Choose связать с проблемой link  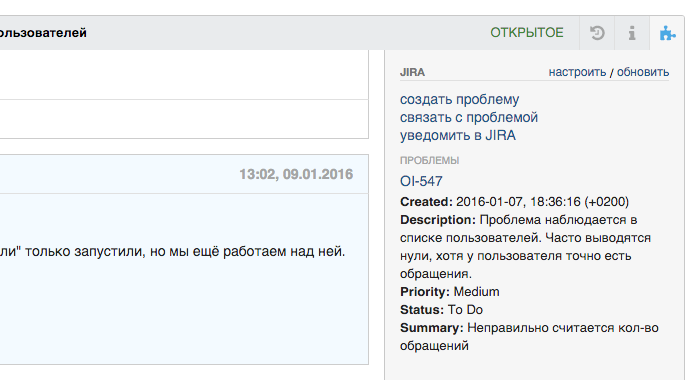point(469,117)
